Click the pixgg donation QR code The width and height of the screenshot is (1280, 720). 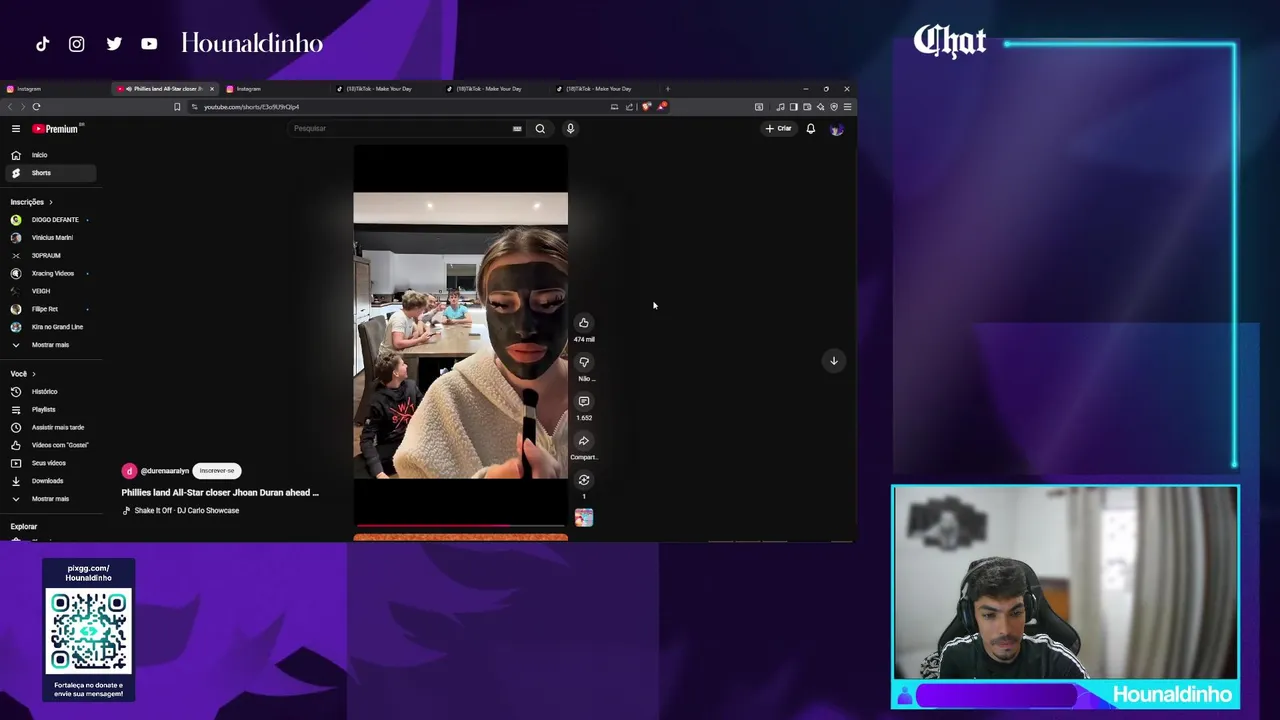pyautogui.click(x=89, y=633)
